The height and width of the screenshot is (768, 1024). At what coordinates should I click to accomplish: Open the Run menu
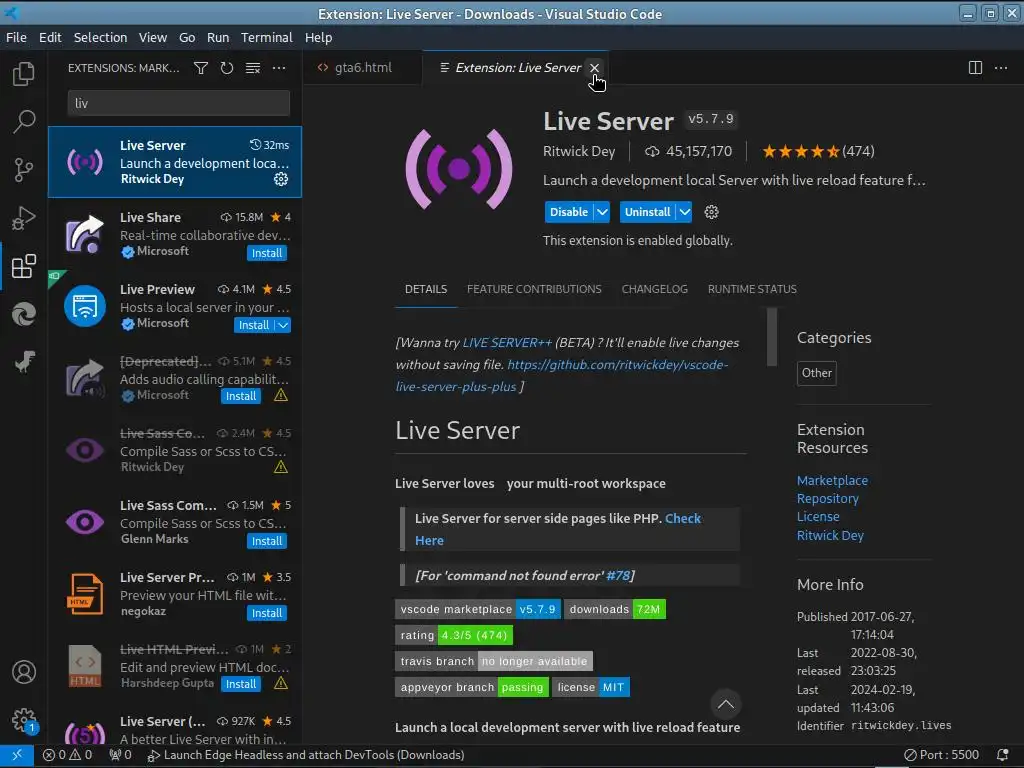tap(218, 37)
